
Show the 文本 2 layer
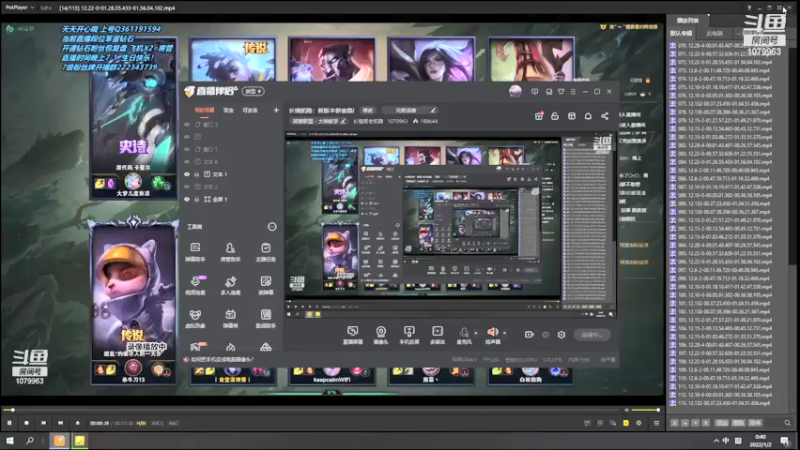187,187
